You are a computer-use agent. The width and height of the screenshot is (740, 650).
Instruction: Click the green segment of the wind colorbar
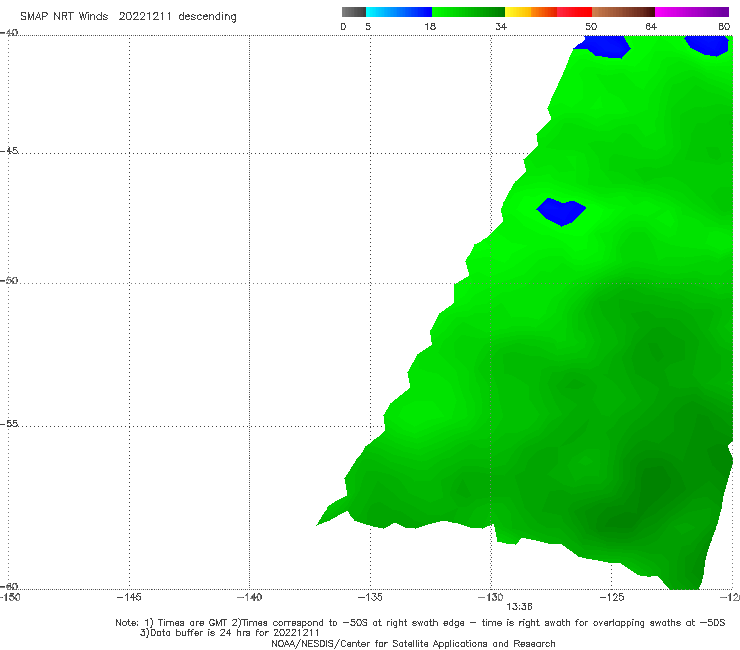(468, 12)
